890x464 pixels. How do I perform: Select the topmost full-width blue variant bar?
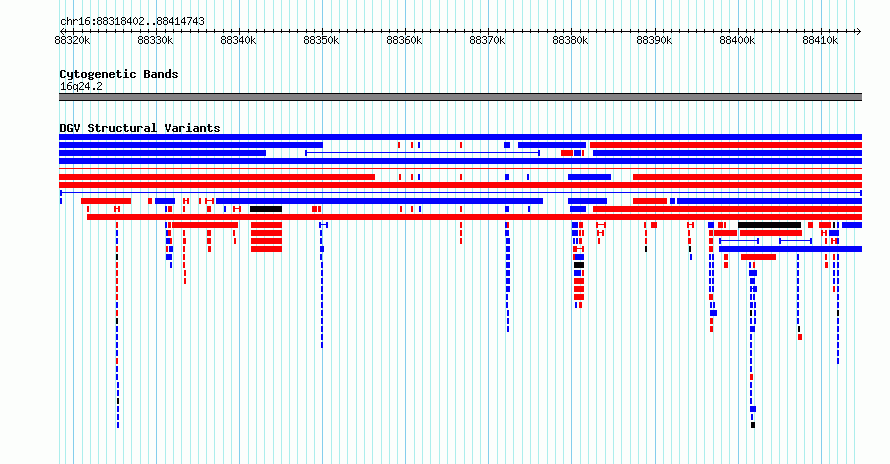click(460, 137)
